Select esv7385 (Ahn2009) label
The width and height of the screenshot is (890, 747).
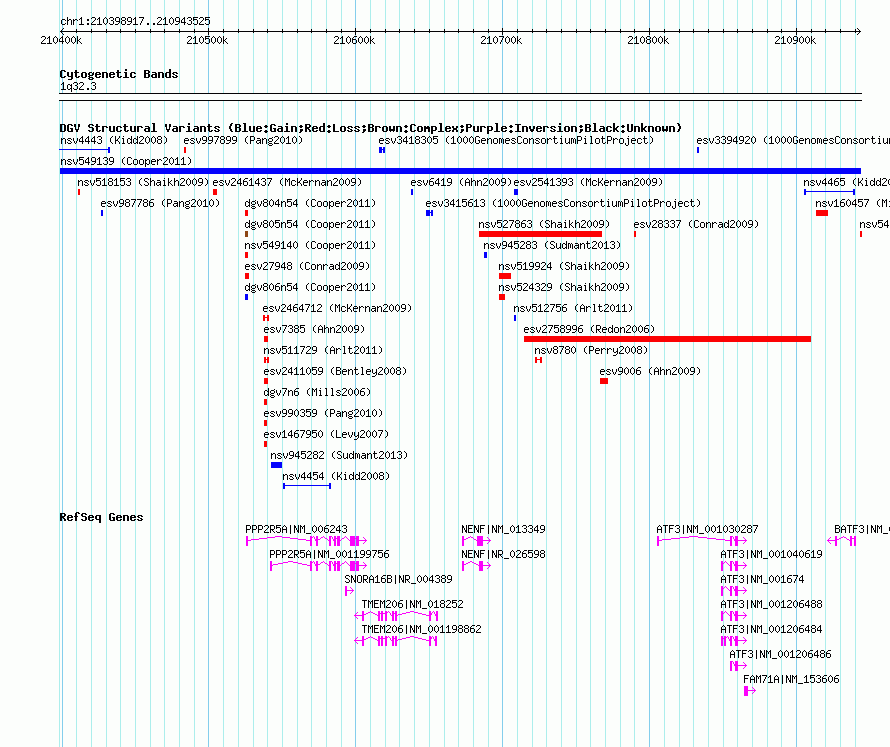(314, 329)
